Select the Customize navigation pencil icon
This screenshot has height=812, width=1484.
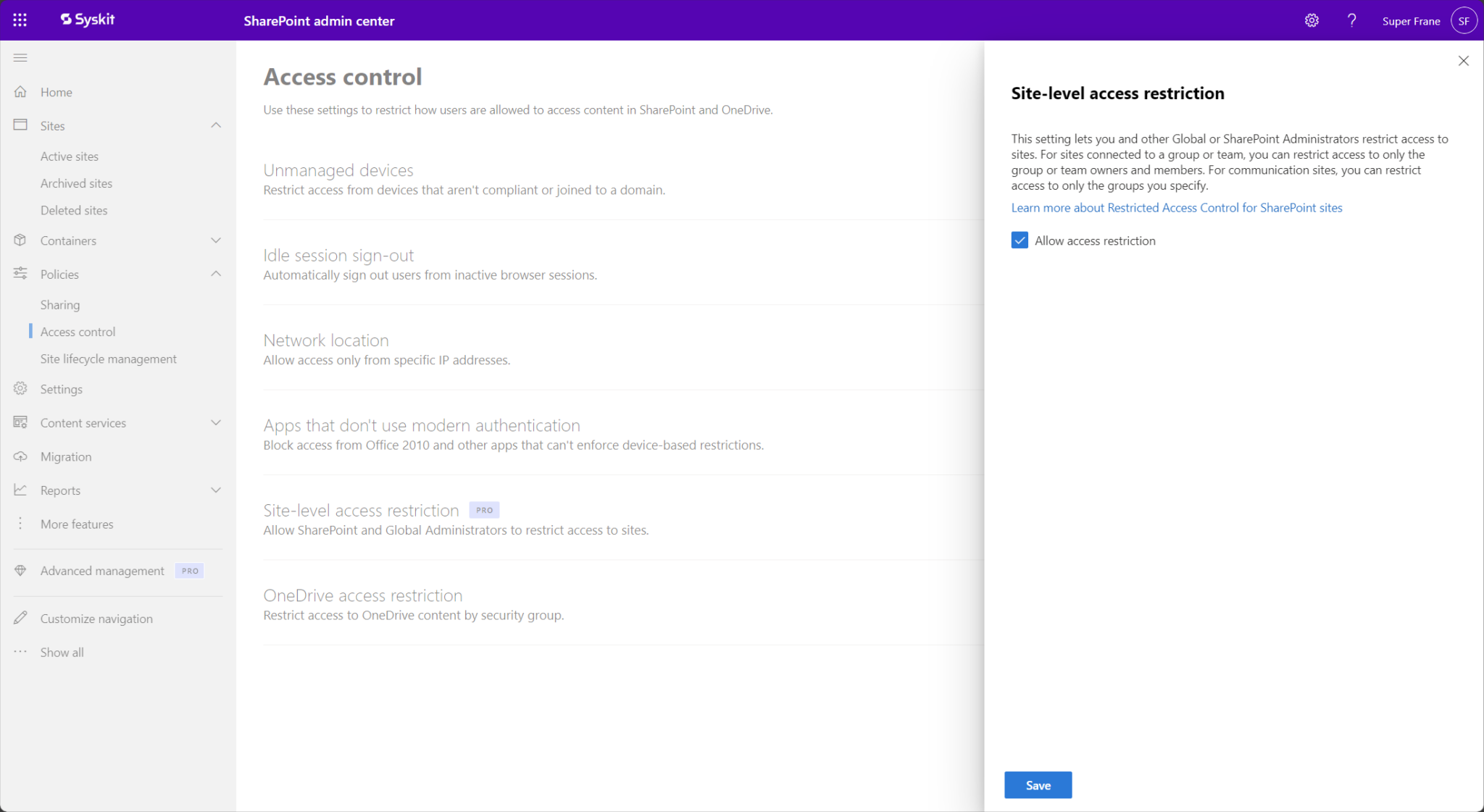pos(21,618)
